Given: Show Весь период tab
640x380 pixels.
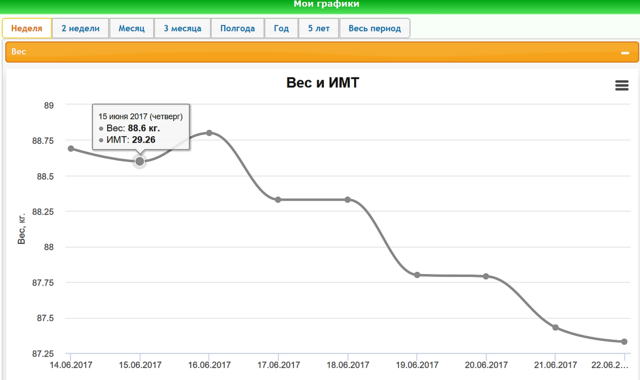Looking at the screenshot, I should [375, 28].
